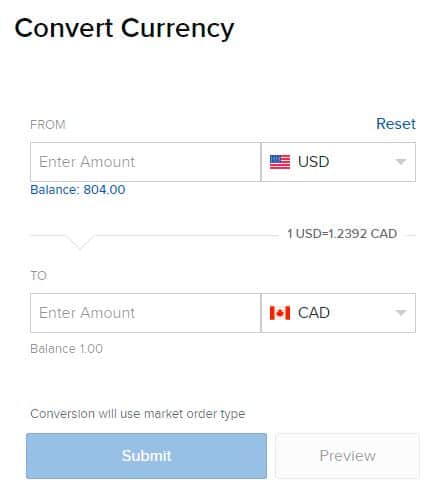The height and width of the screenshot is (488, 433).
Task: Use the Balance: 804.00 link
Action: click(x=78, y=190)
